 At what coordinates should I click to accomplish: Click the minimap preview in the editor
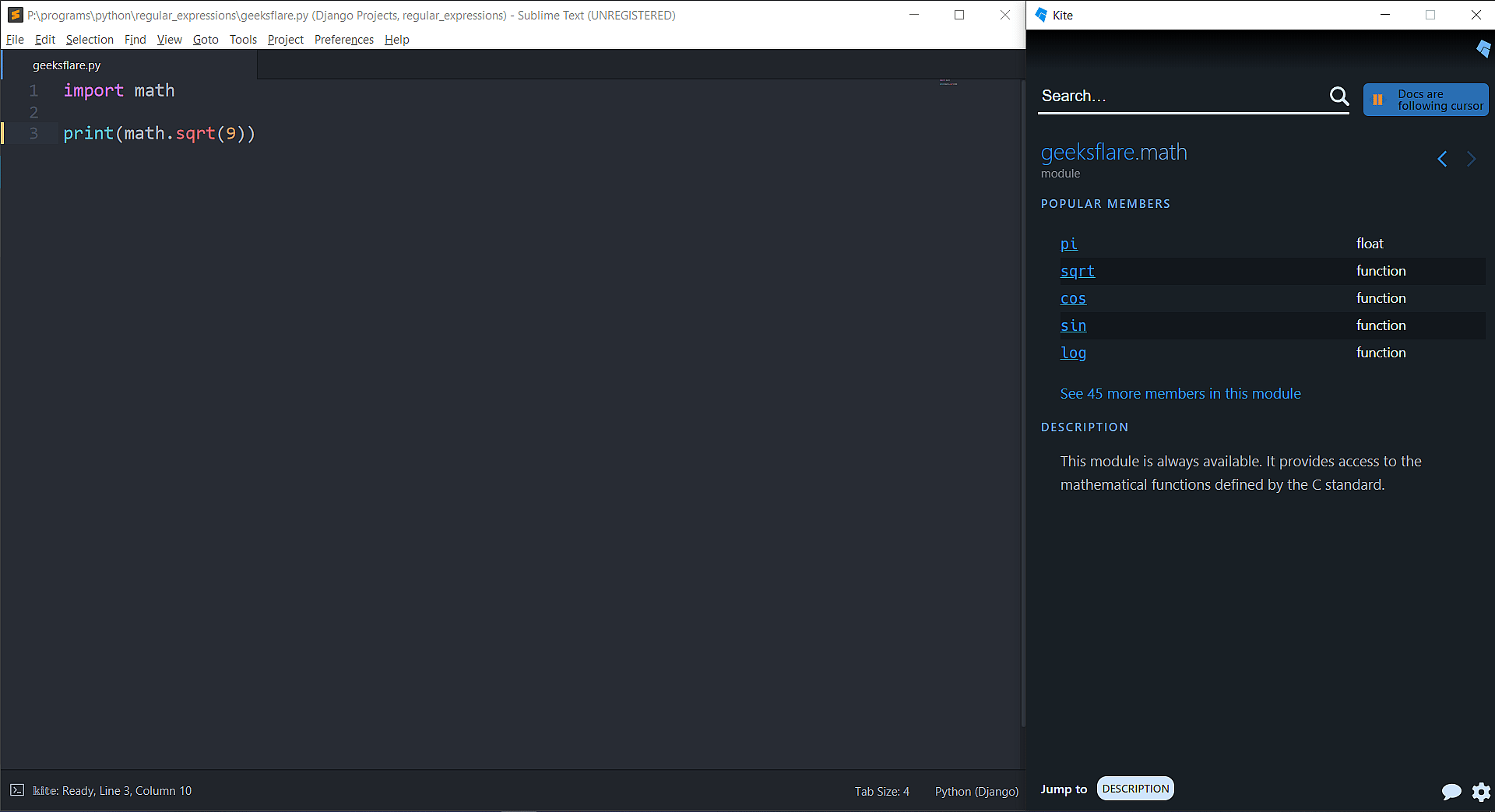948,82
